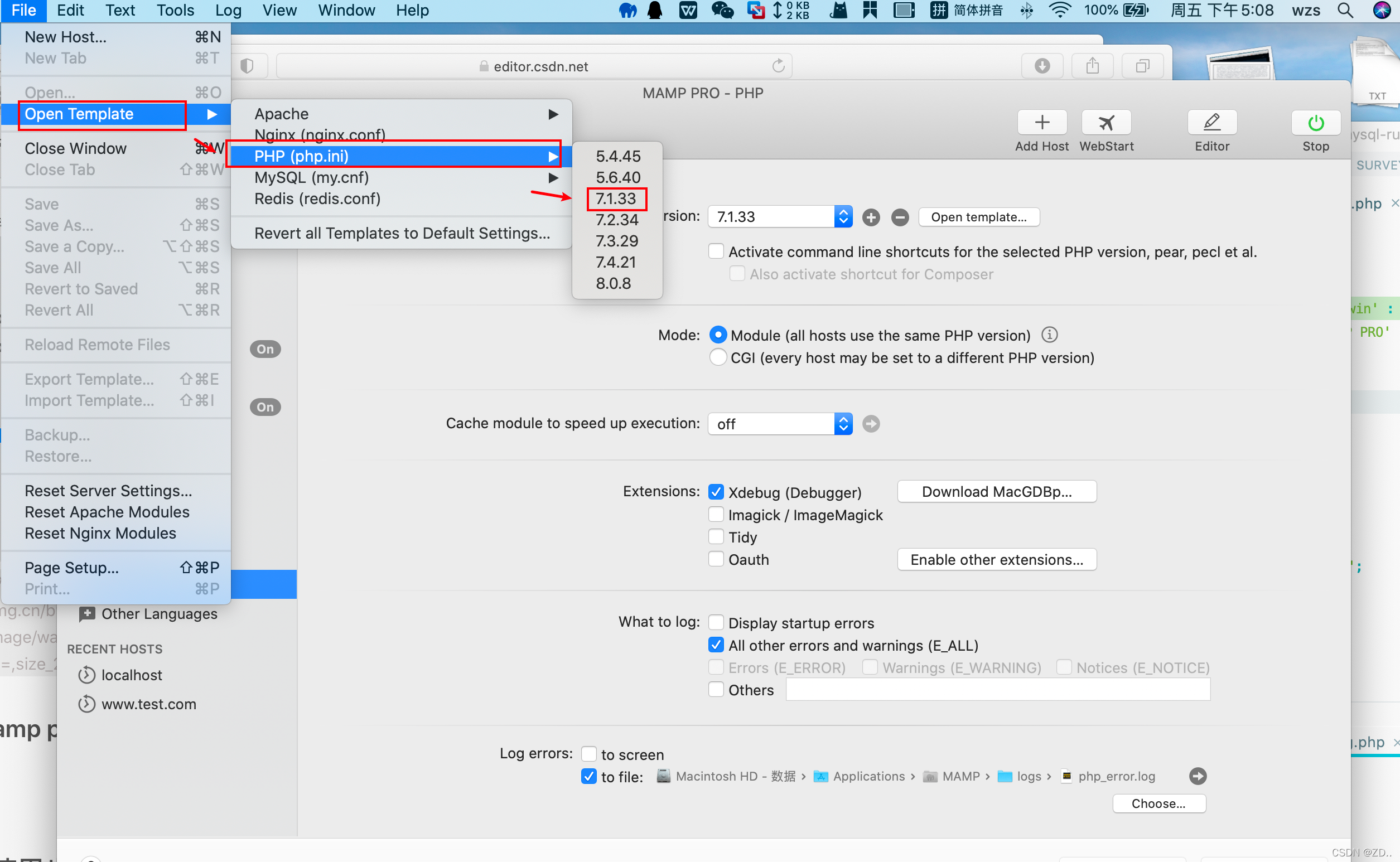Open WebStart via the airplane icon

click(x=1105, y=123)
